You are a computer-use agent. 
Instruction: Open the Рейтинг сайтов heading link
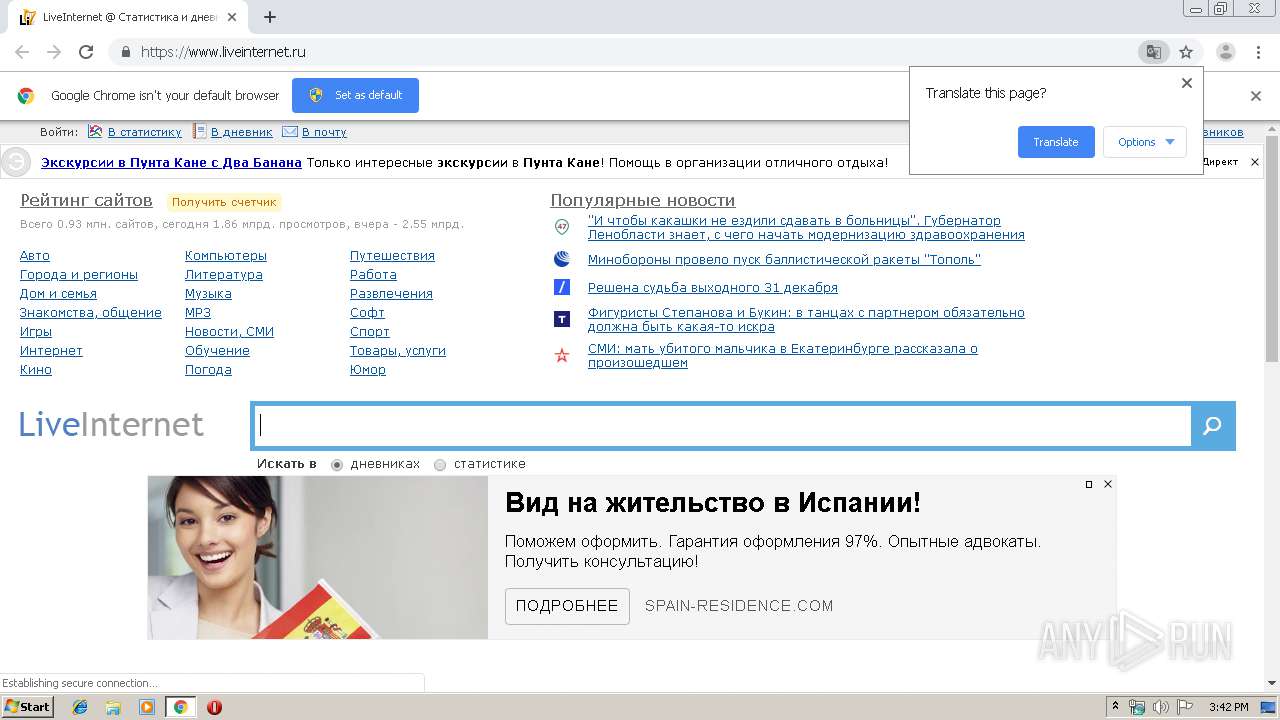coord(86,200)
